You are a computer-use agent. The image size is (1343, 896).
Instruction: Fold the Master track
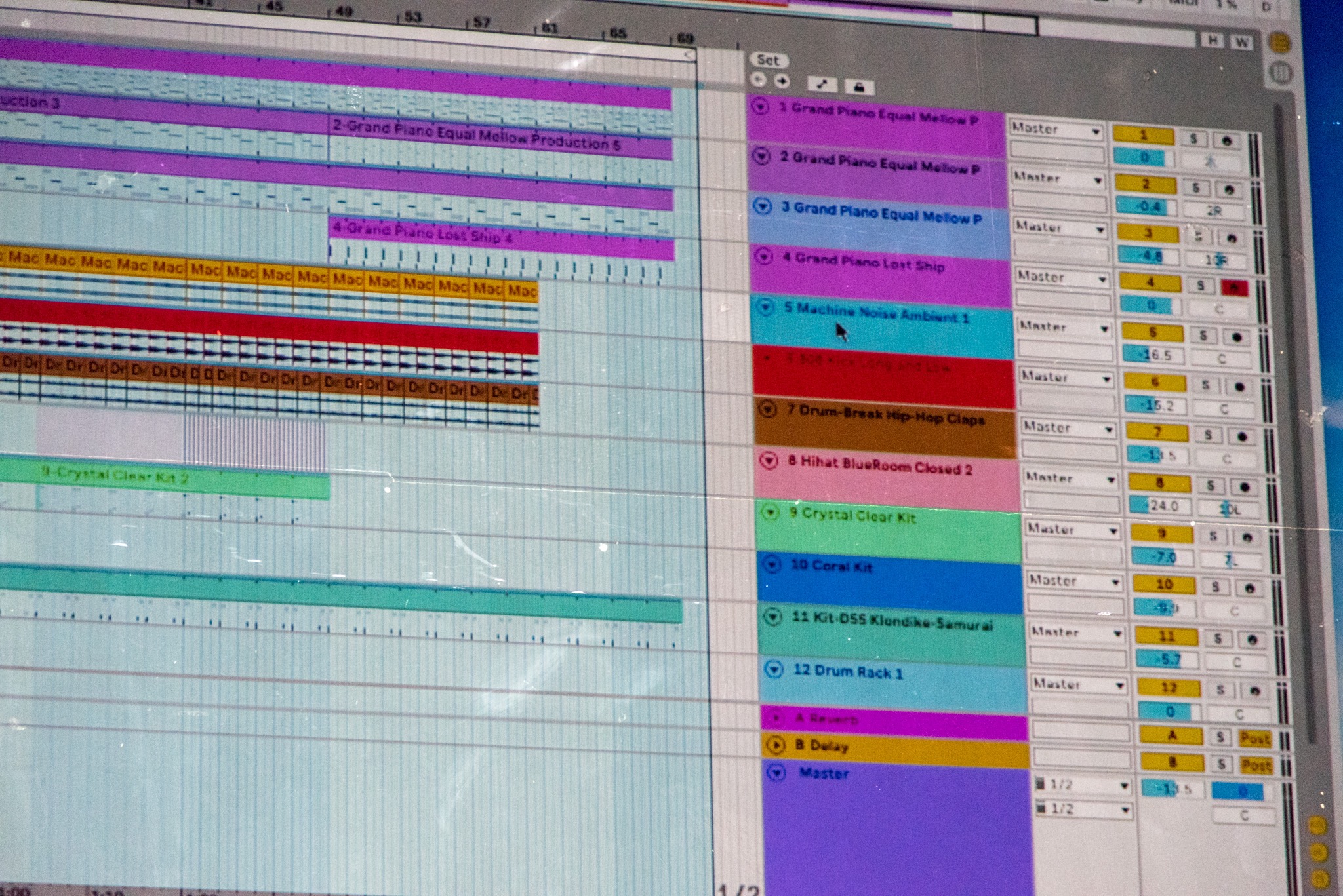pos(776,773)
